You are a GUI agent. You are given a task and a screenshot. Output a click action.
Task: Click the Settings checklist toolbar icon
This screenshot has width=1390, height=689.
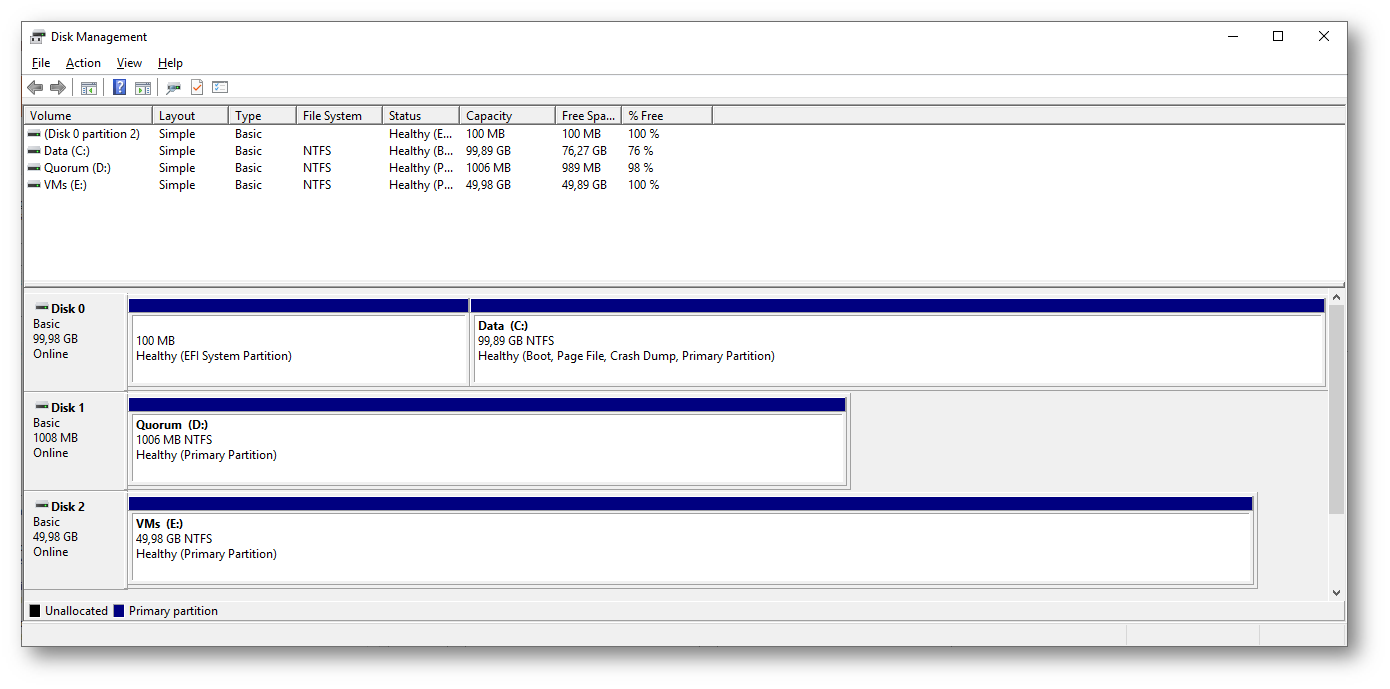(220, 88)
